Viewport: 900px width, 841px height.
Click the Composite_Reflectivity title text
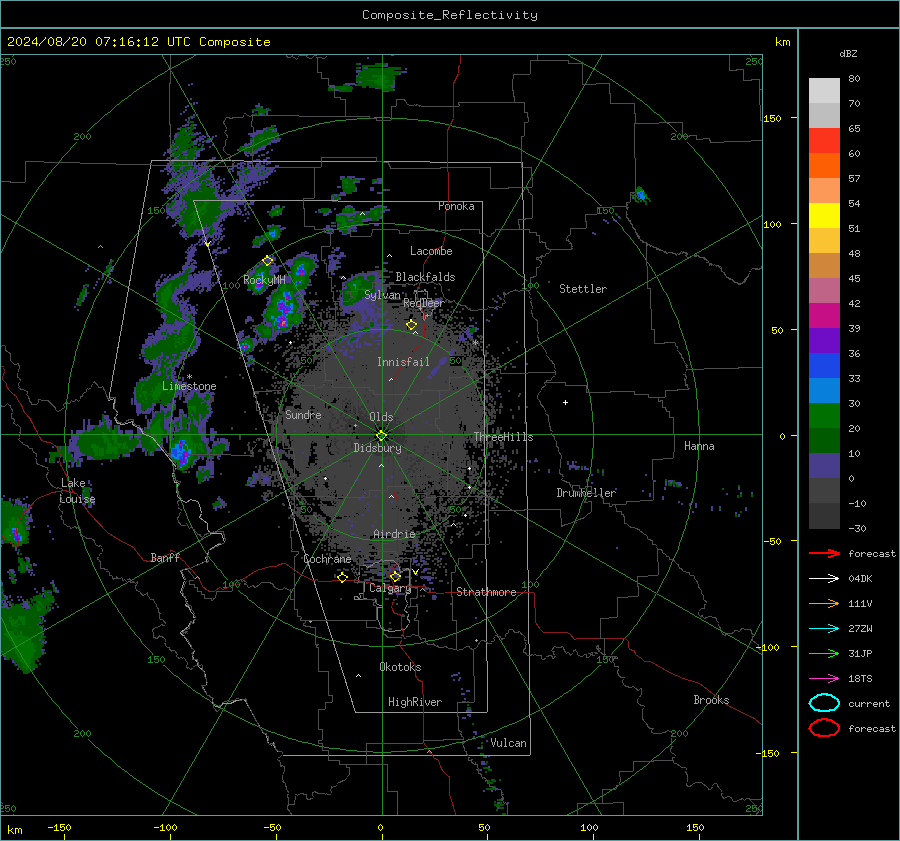pyautogui.click(x=450, y=15)
